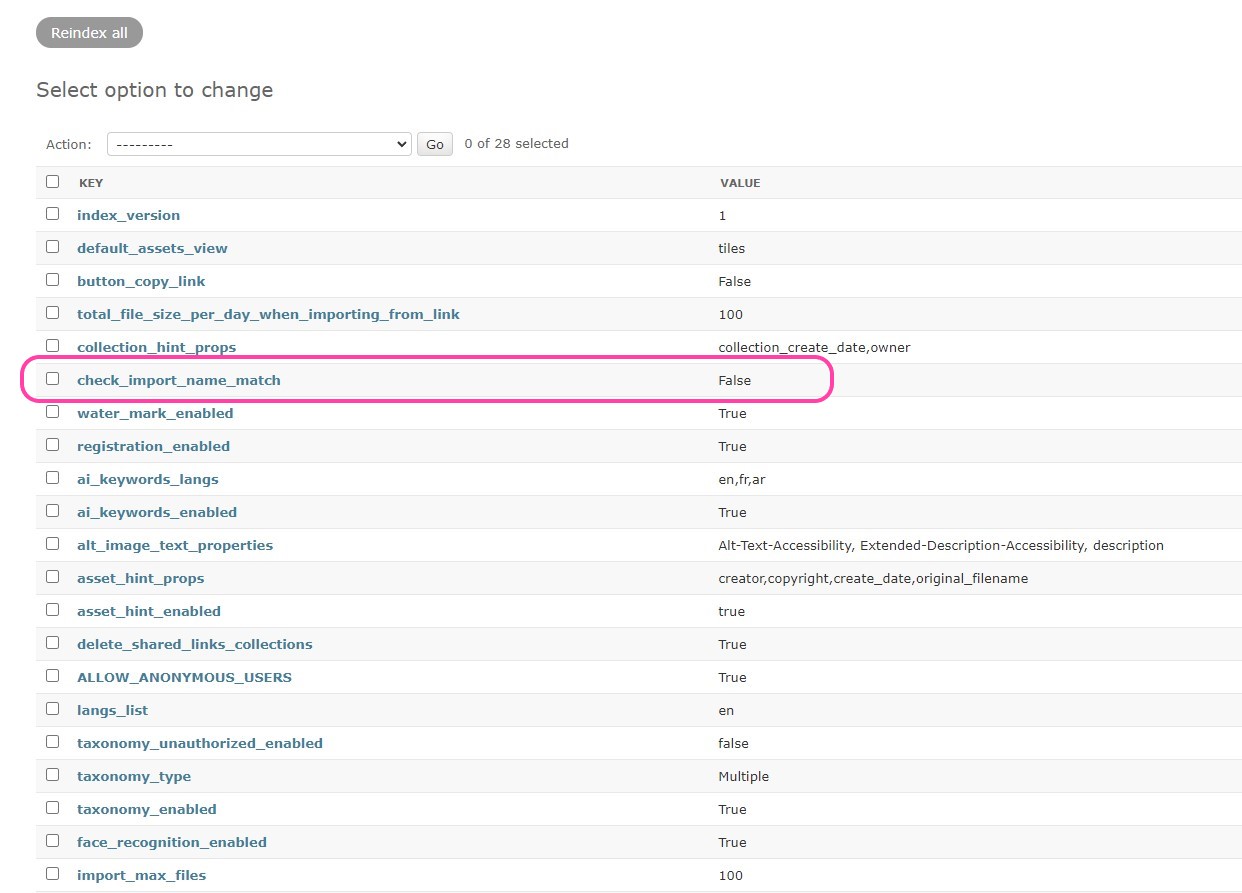Click the VALUE column header
The image size is (1242, 893).
coord(740,183)
